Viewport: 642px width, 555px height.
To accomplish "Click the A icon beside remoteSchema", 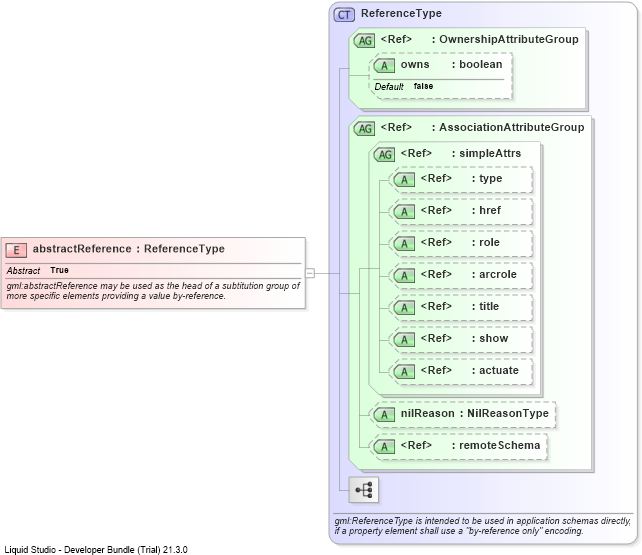I will [x=384, y=447].
